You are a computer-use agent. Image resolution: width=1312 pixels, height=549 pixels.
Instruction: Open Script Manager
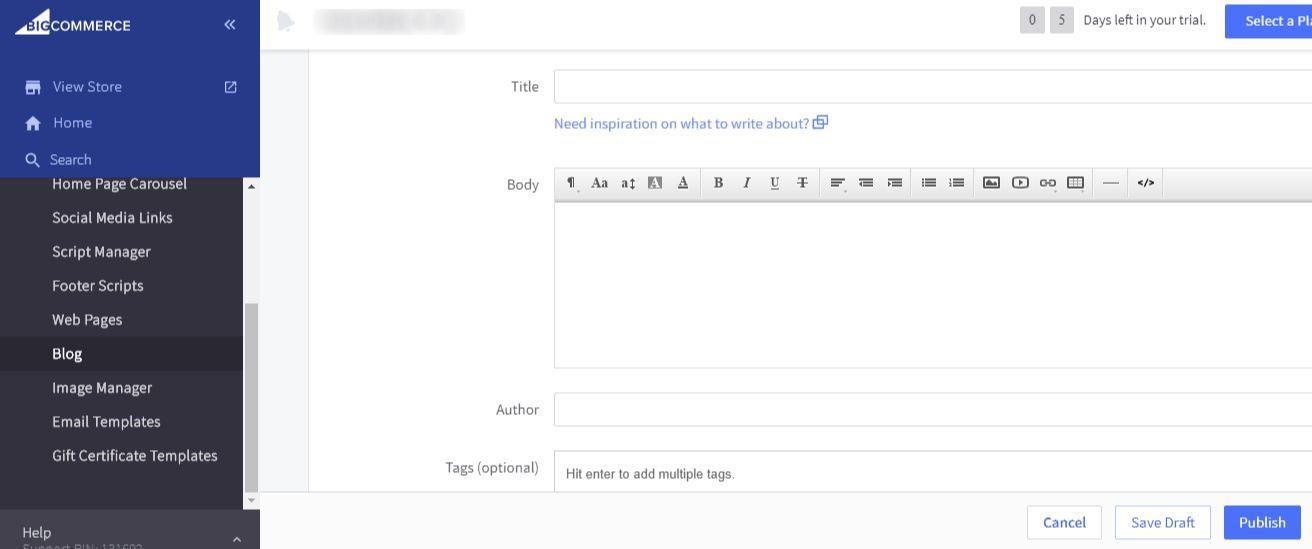click(x=101, y=252)
